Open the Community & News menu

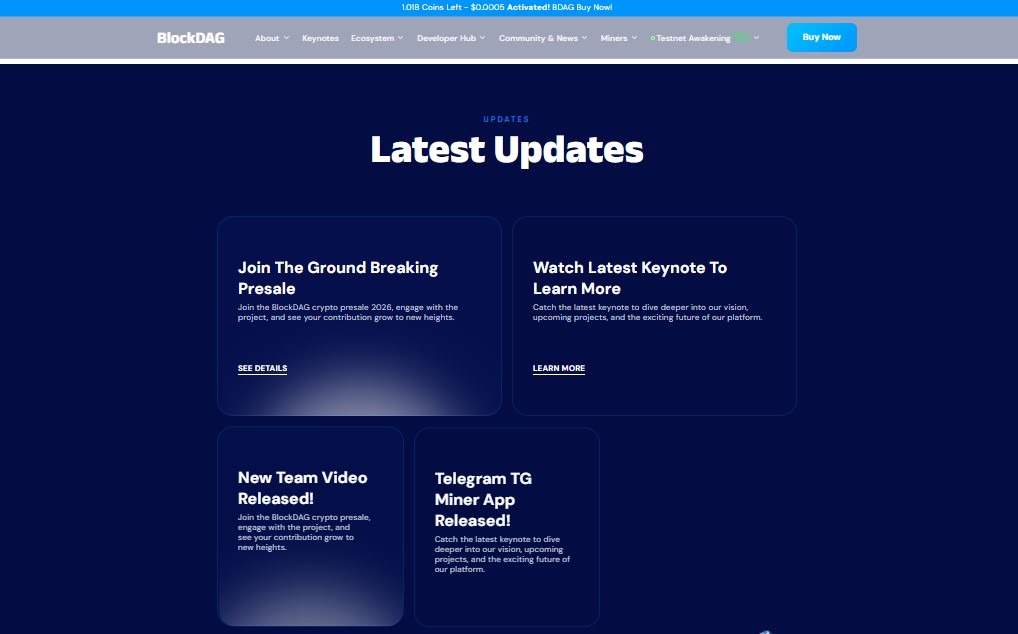(538, 38)
